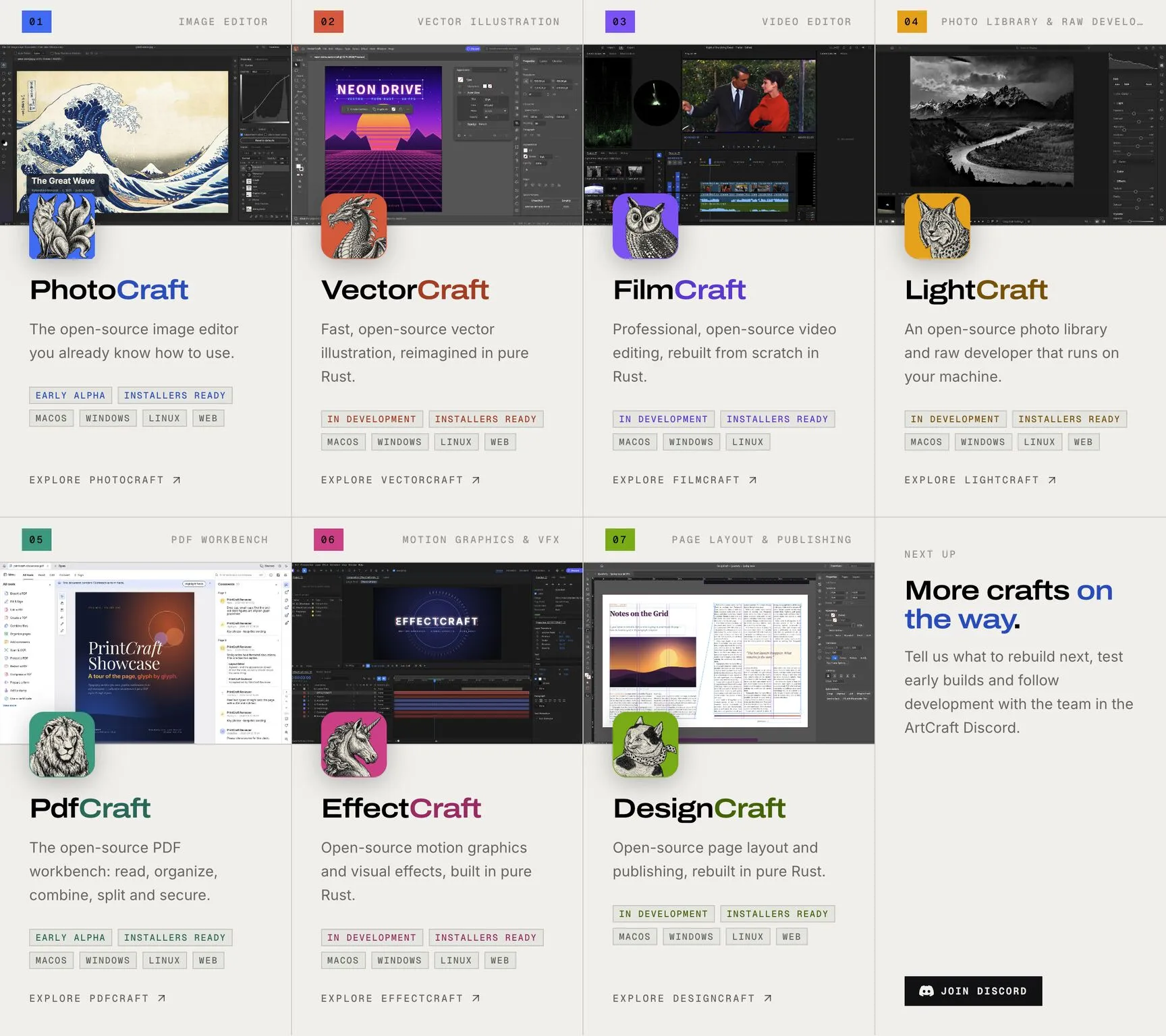This screenshot has width=1166, height=1036.
Task: Open the Explore PhotoCraft link
Action: pyautogui.click(x=105, y=480)
